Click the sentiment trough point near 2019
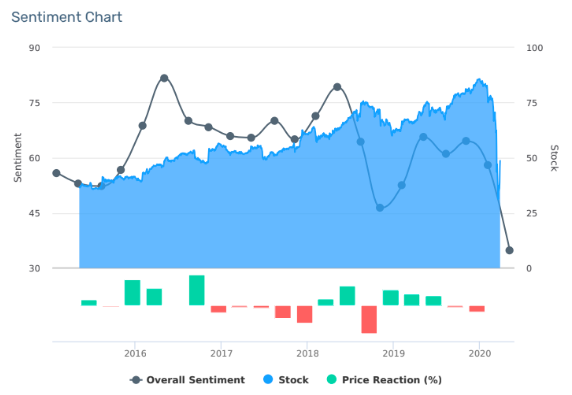This screenshot has height=395, width=572. (380, 208)
